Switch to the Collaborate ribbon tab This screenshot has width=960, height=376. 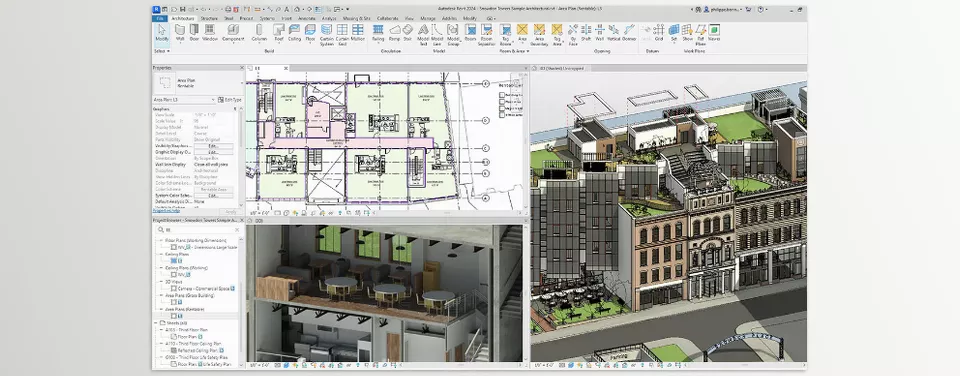coord(388,18)
